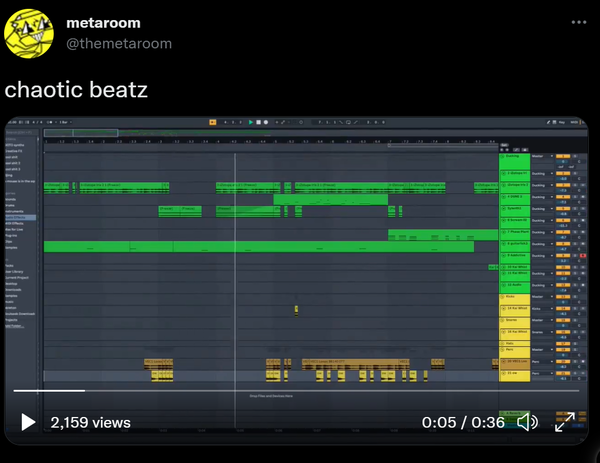Image resolution: width=600 pixels, height=463 pixels.
Task: Collapse the Perc group track
Action: coord(503,350)
